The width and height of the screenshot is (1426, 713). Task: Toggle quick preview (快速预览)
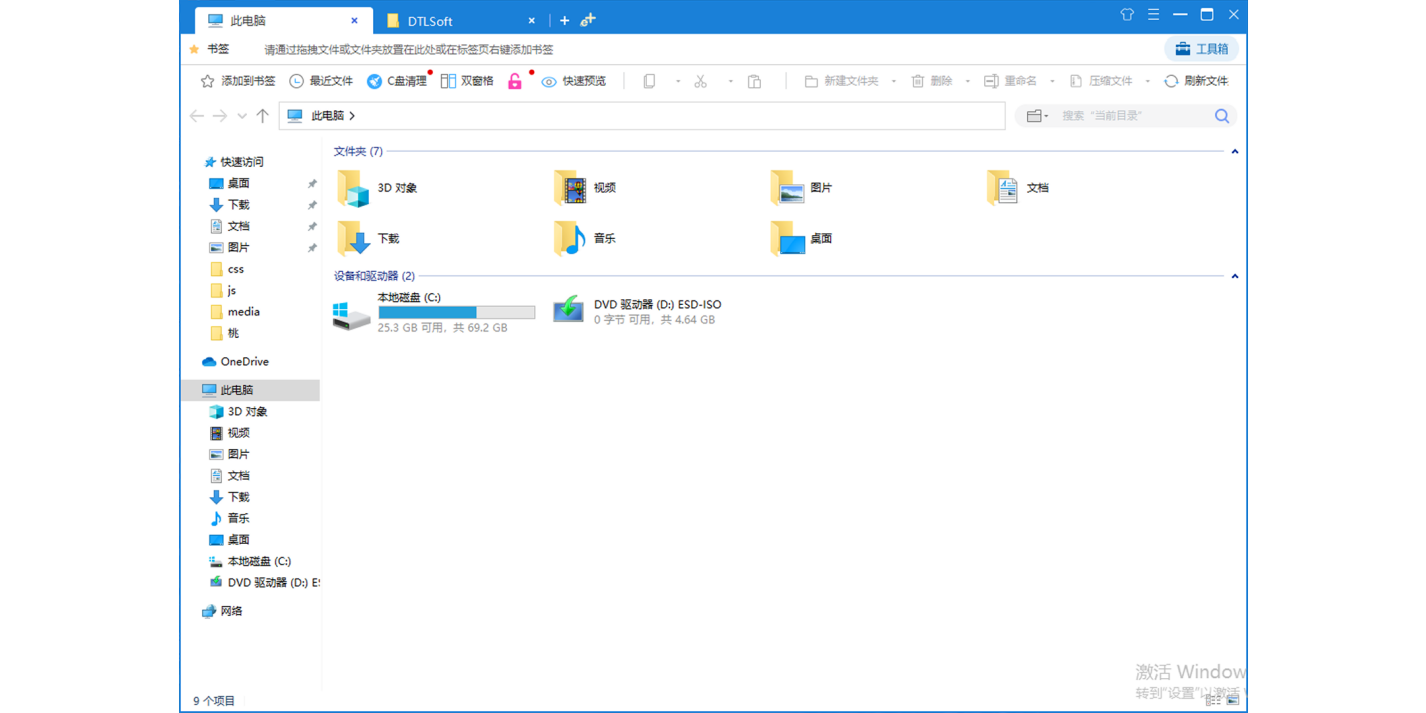[574, 81]
